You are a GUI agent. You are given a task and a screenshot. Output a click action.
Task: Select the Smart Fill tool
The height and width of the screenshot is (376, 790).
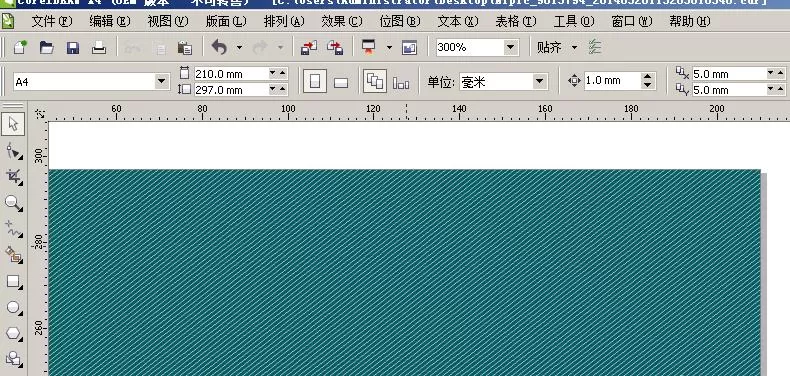14,255
